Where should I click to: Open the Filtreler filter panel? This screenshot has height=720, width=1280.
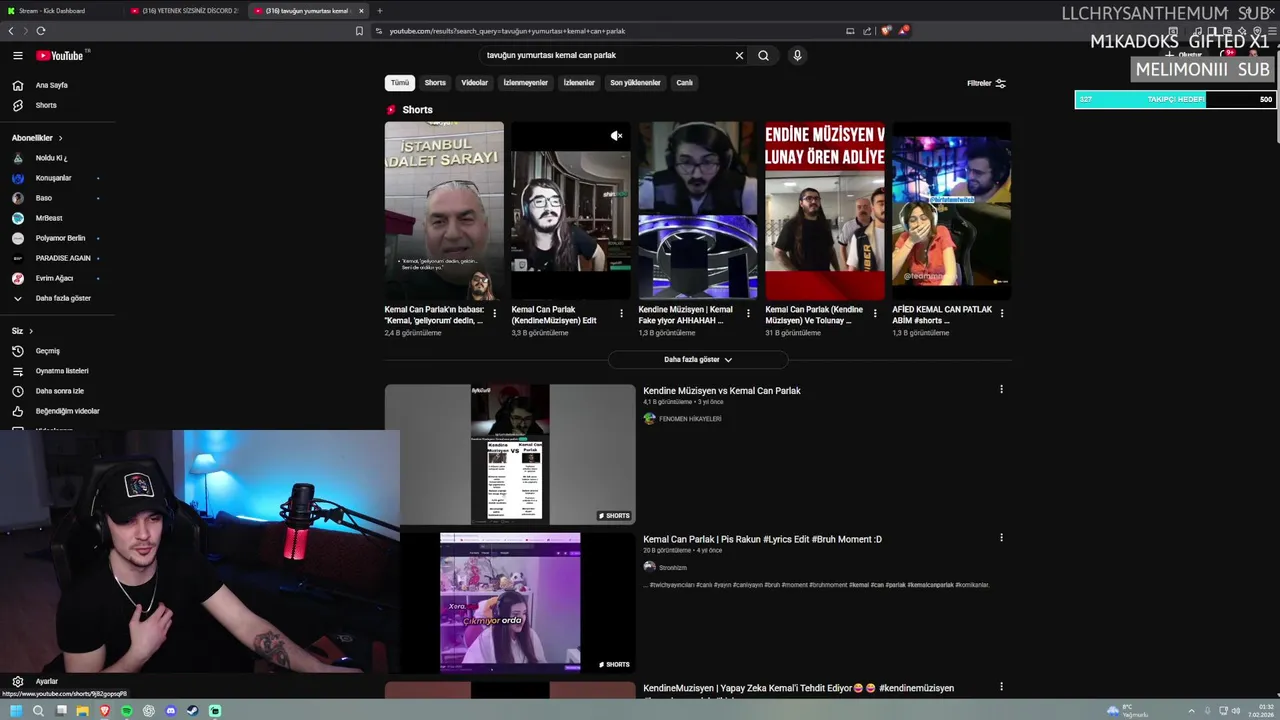click(987, 83)
